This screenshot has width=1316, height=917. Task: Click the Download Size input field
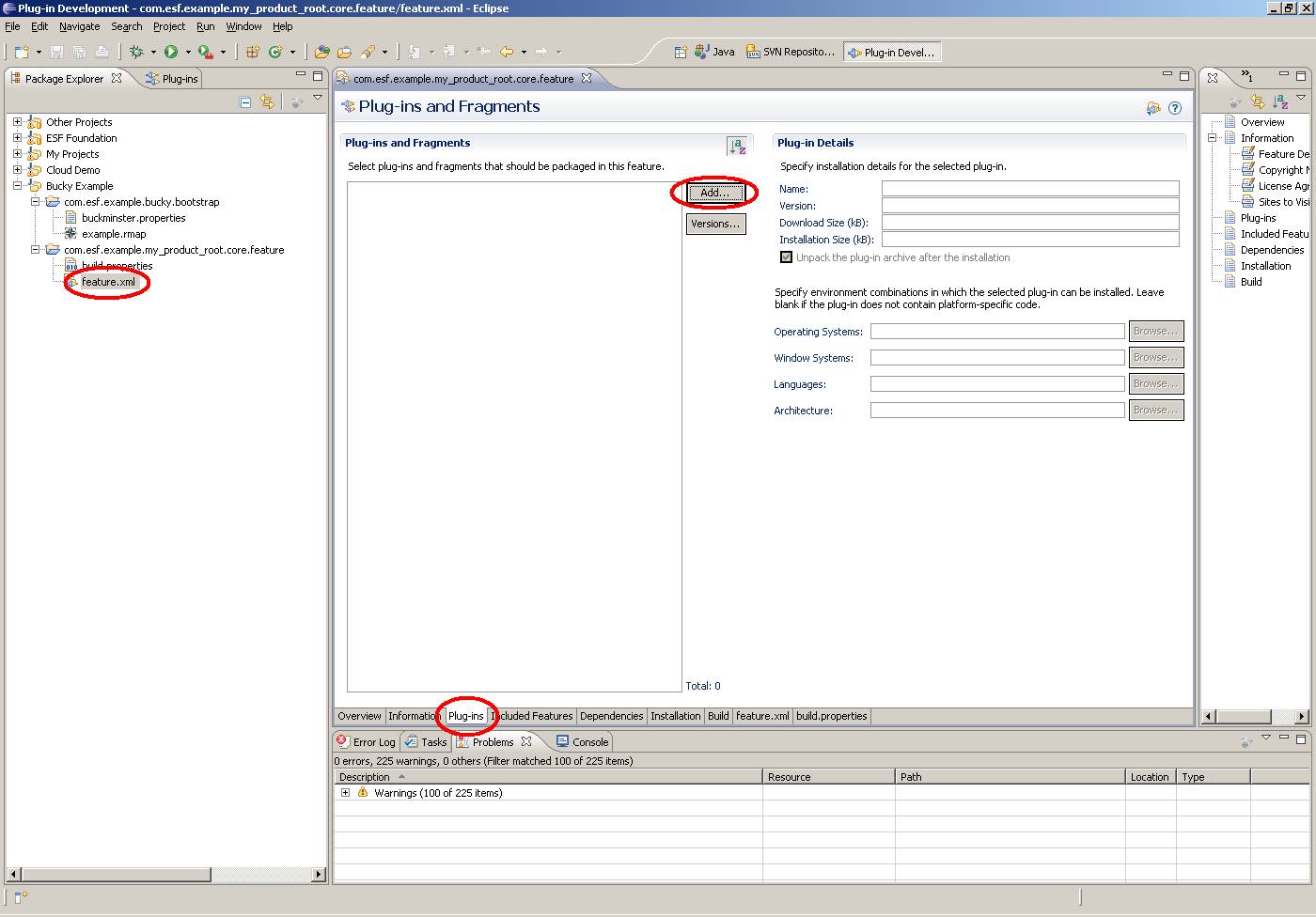pos(1030,223)
